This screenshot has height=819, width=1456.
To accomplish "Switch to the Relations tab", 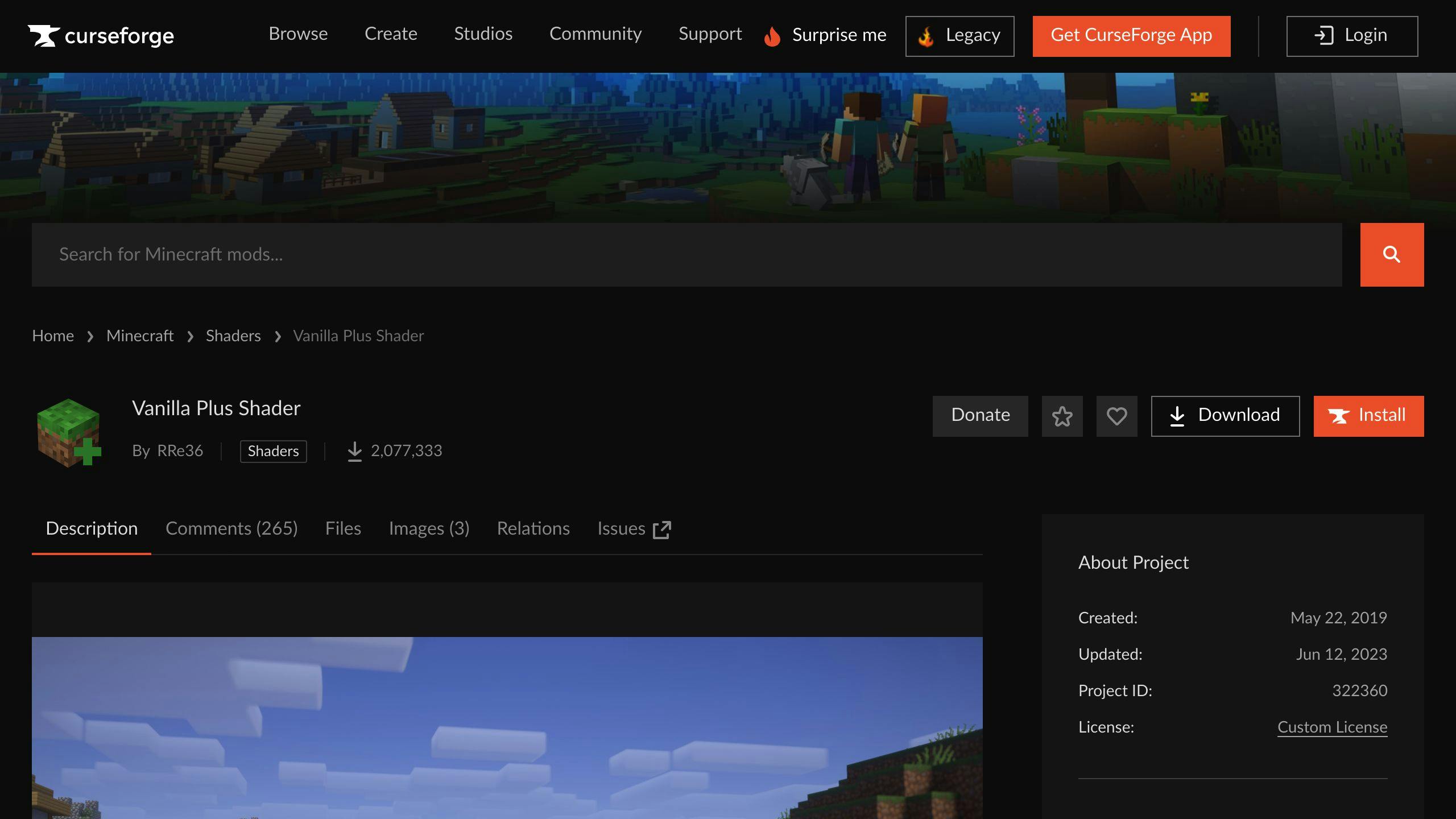I will [533, 529].
